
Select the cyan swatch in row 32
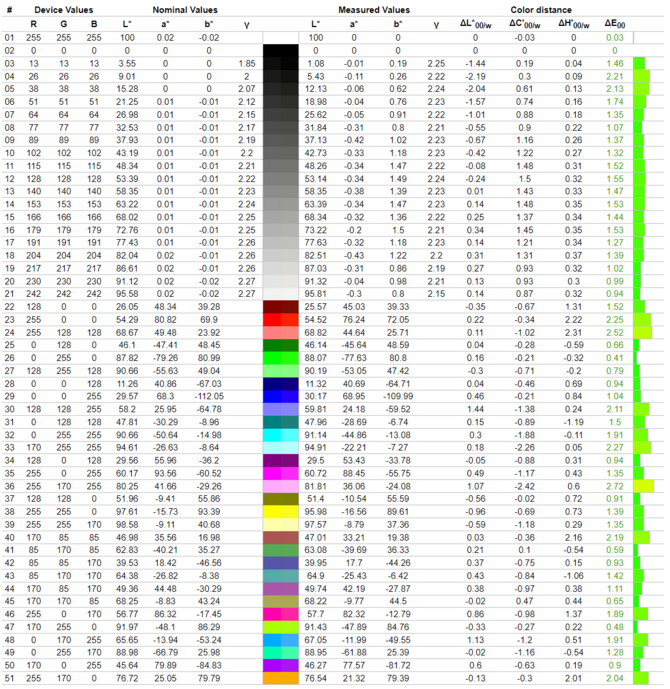281,435
